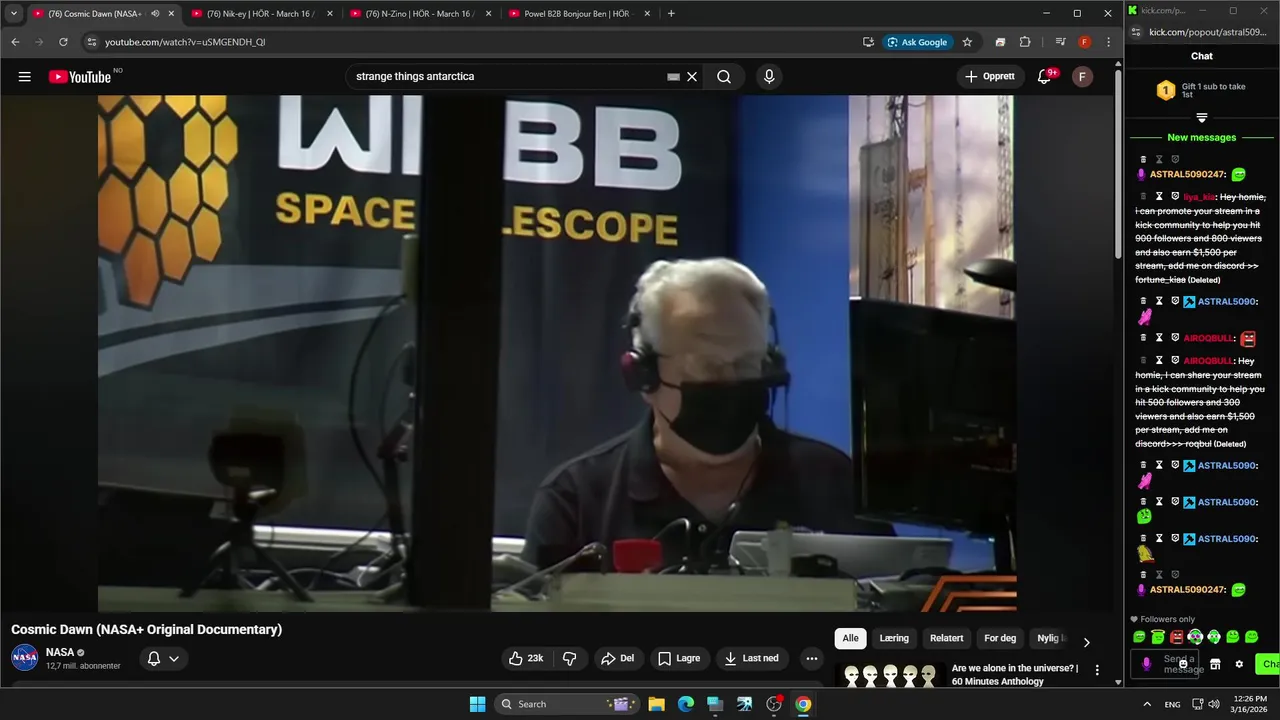Viewport: 1280px width, 720px height.
Task: Select the Relatert filter chip
Action: click(x=946, y=638)
